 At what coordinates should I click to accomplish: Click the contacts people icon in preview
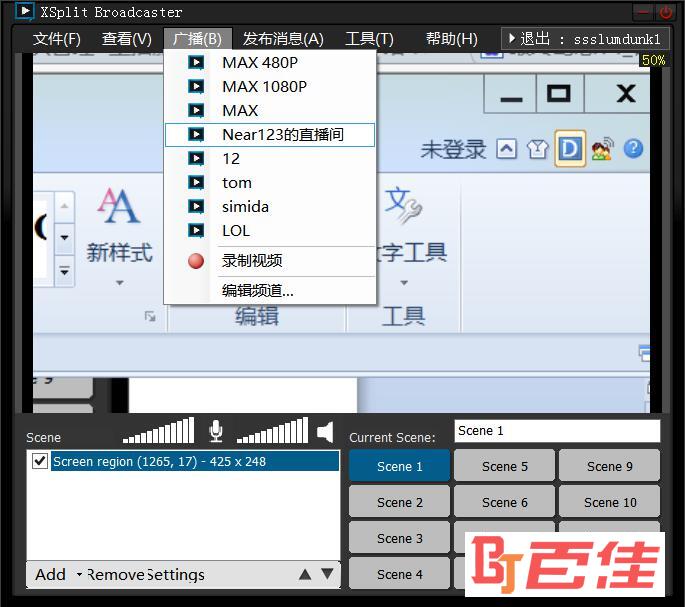(602, 149)
